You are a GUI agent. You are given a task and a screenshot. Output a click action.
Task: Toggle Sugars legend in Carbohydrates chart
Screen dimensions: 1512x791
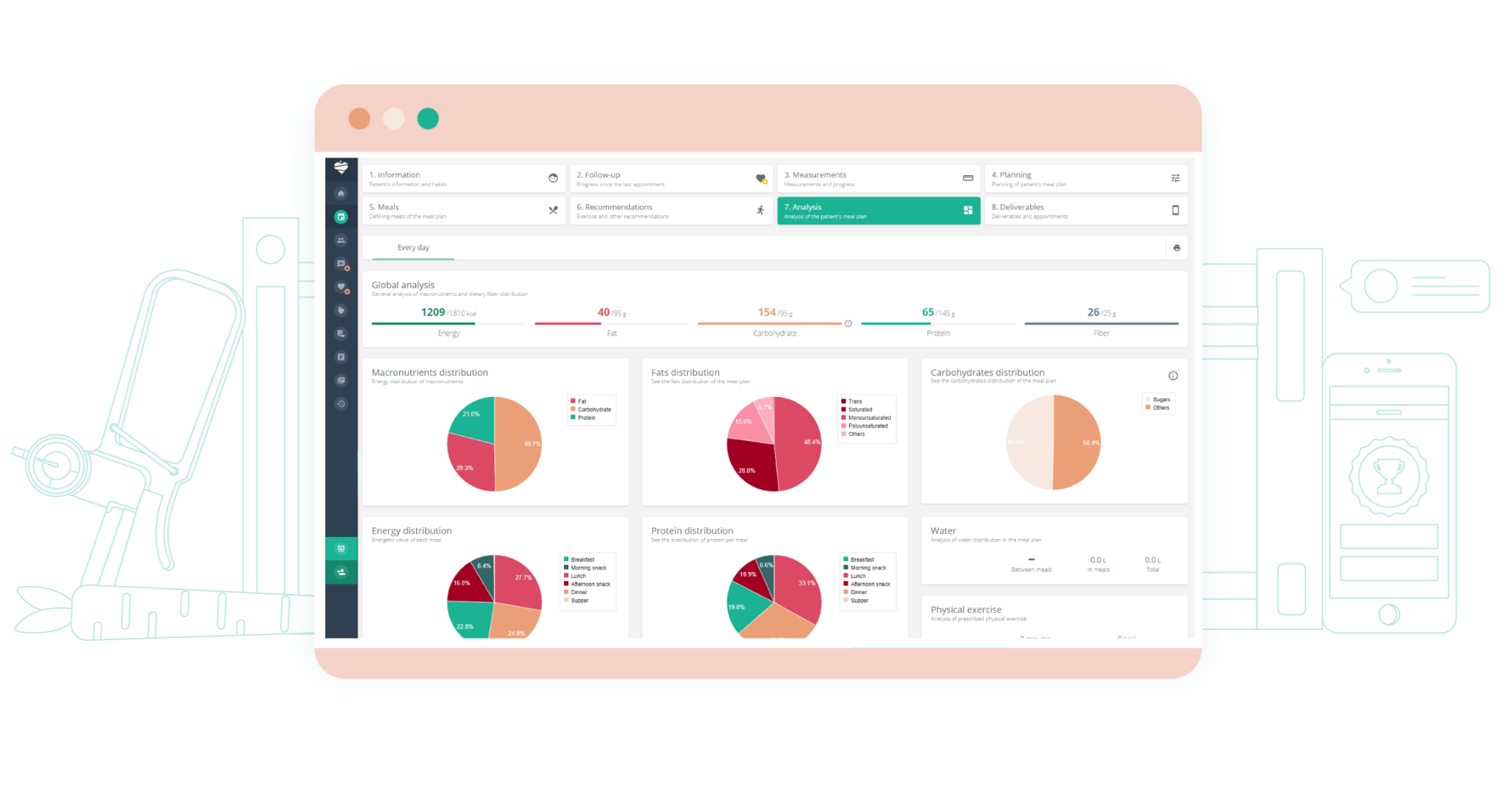pyautogui.click(x=1160, y=400)
